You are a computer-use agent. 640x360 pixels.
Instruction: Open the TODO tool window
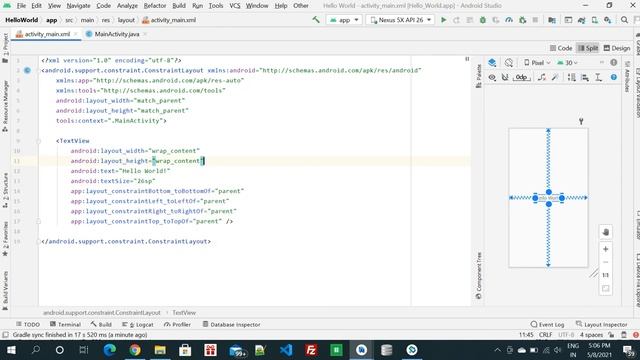[x=28, y=324]
